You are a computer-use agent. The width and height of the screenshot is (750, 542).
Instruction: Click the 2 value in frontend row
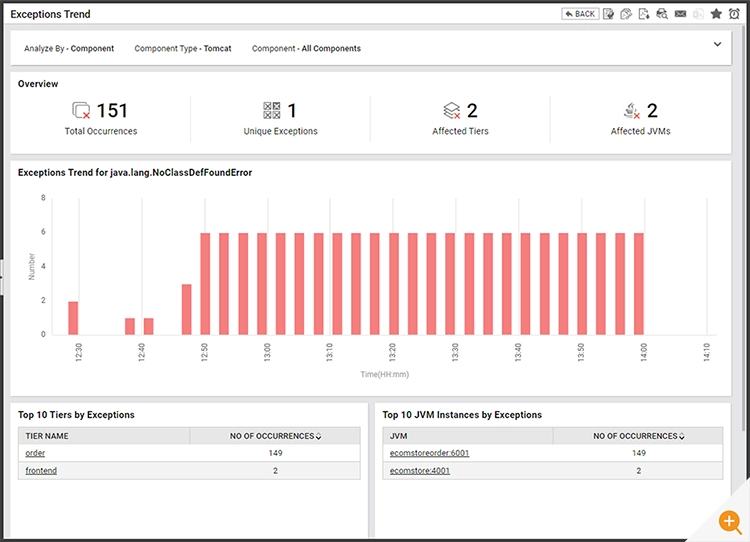(276, 471)
